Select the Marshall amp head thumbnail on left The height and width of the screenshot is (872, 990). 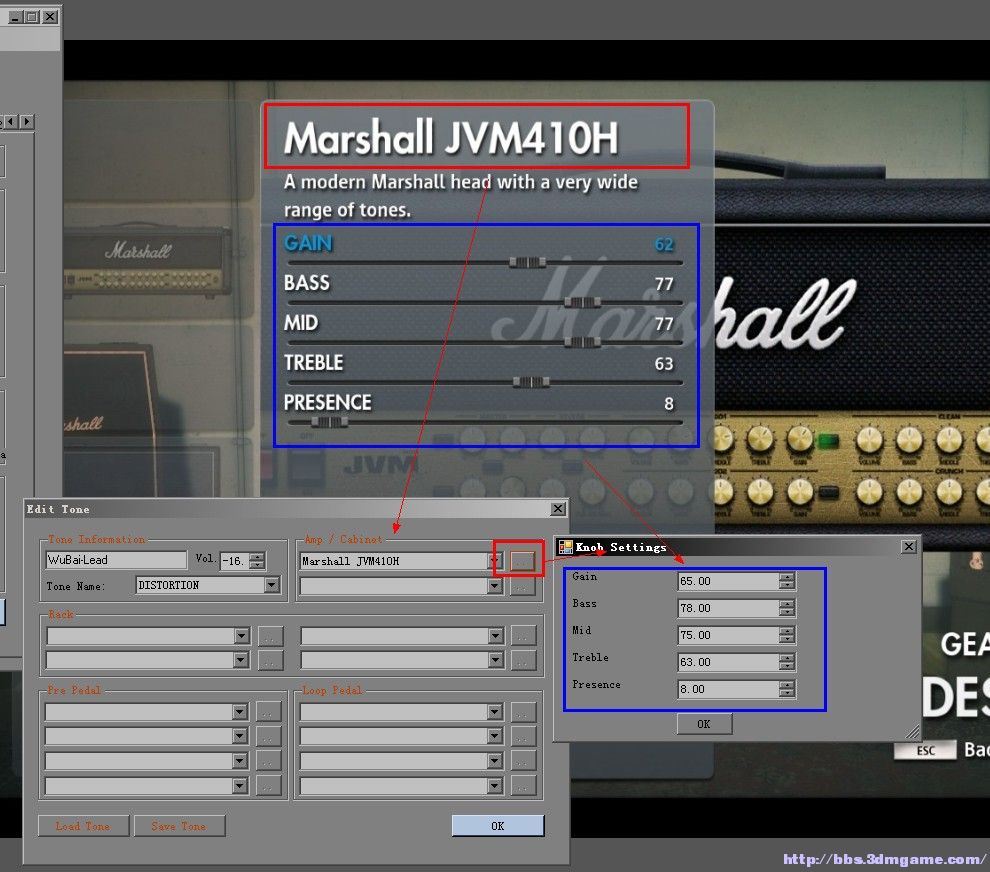tap(146, 262)
